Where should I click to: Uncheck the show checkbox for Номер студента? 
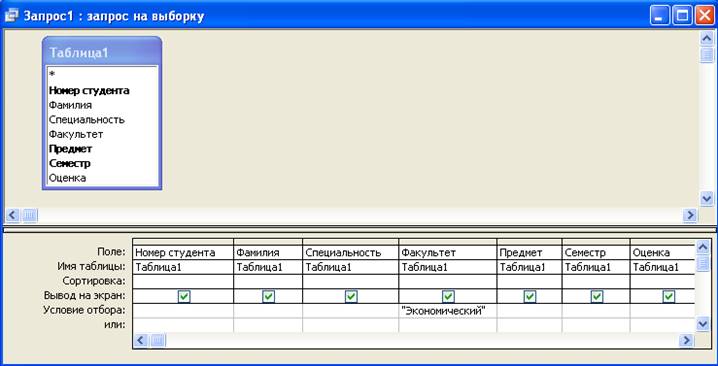click(184, 297)
